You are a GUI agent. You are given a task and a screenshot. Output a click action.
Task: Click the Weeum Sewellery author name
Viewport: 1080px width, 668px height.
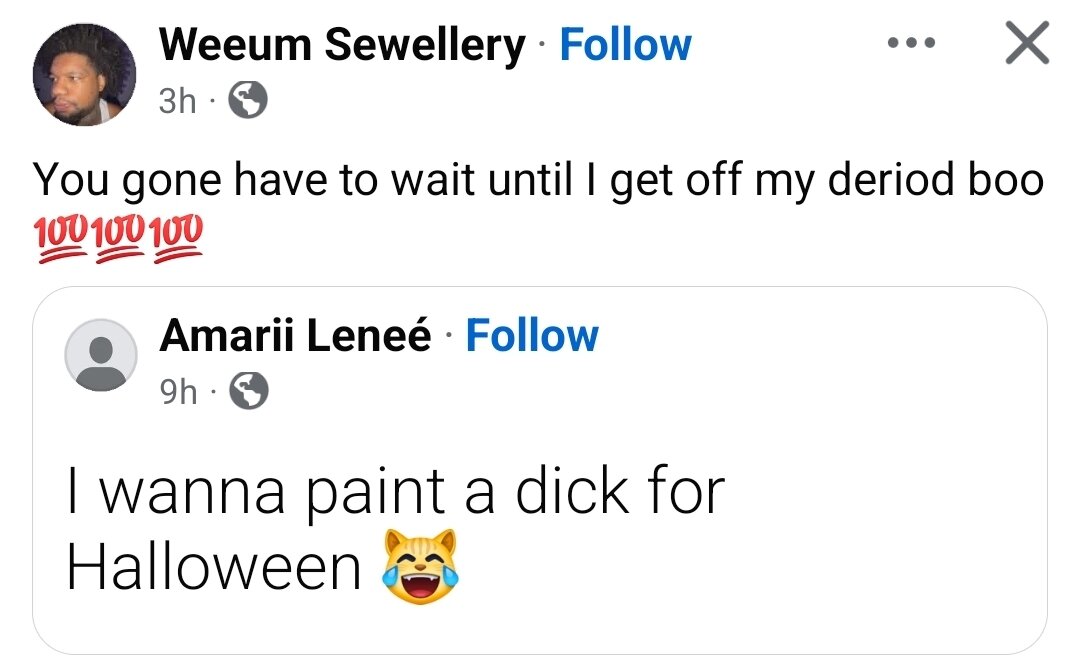pyautogui.click(x=341, y=45)
